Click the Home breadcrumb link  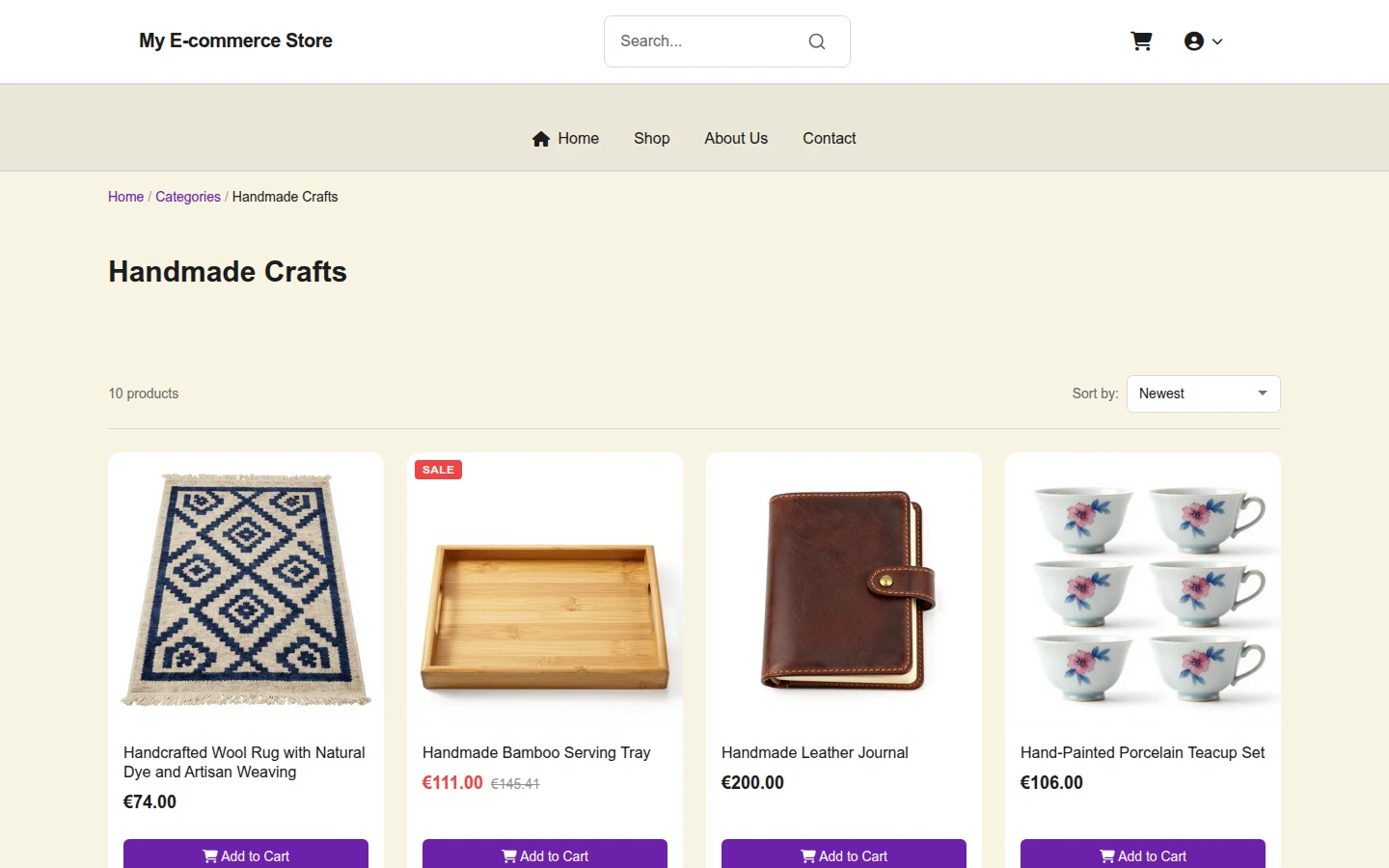[x=125, y=197]
